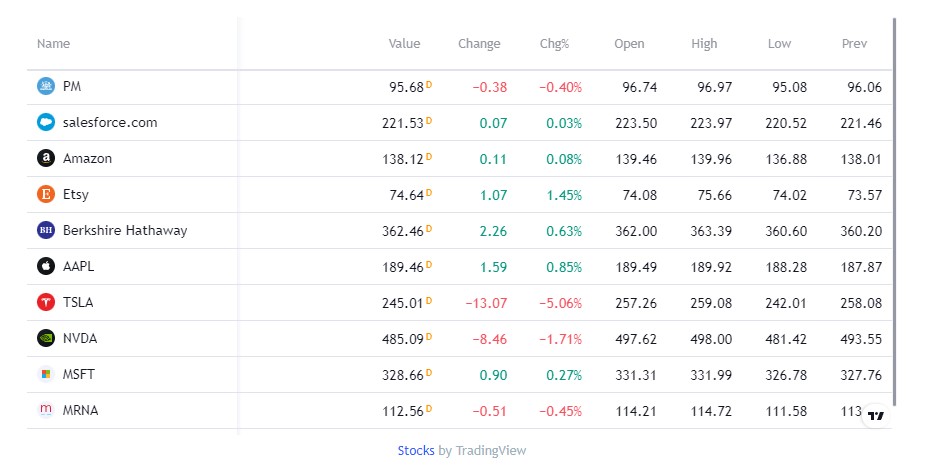Click Berkshire Hathaway change 2.26

pos(493,231)
